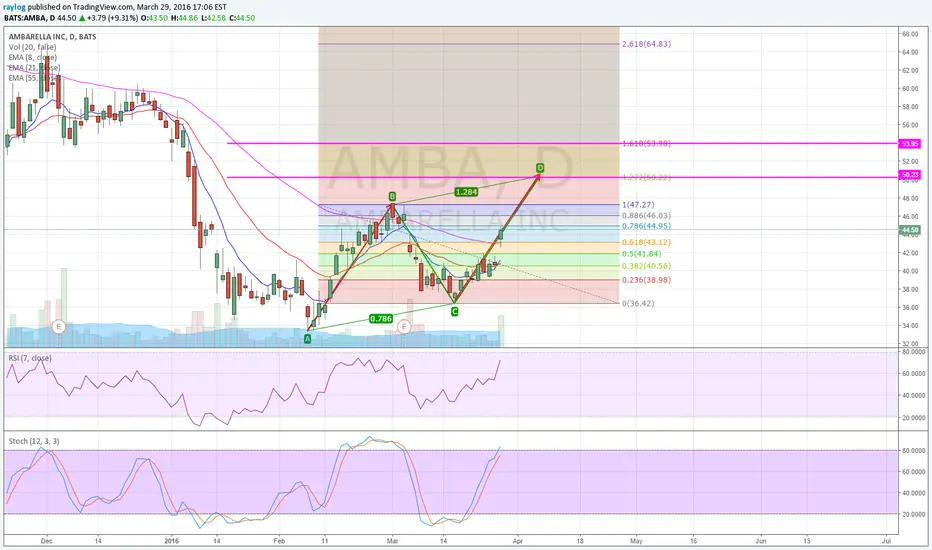Viewport: 932px width, 550px height.
Task: Click the 0.618(43.12) Fibonacci label
Action: 647,243
